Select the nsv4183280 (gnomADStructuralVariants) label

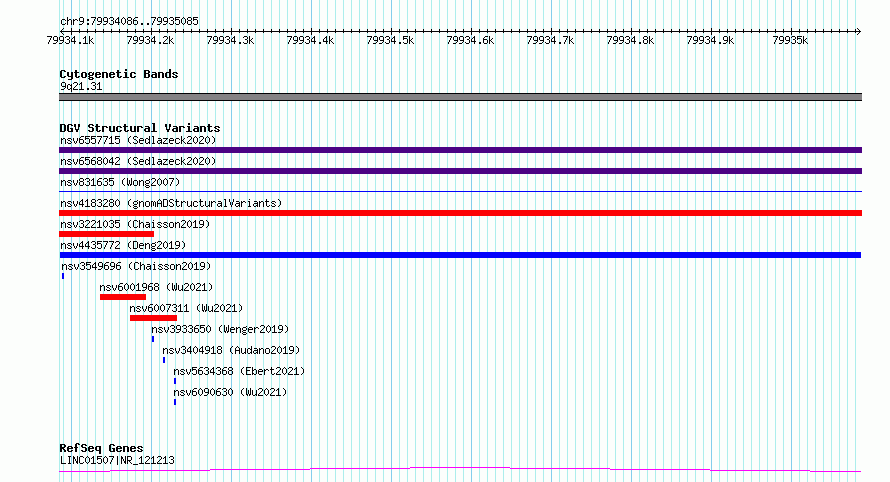(171, 203)
